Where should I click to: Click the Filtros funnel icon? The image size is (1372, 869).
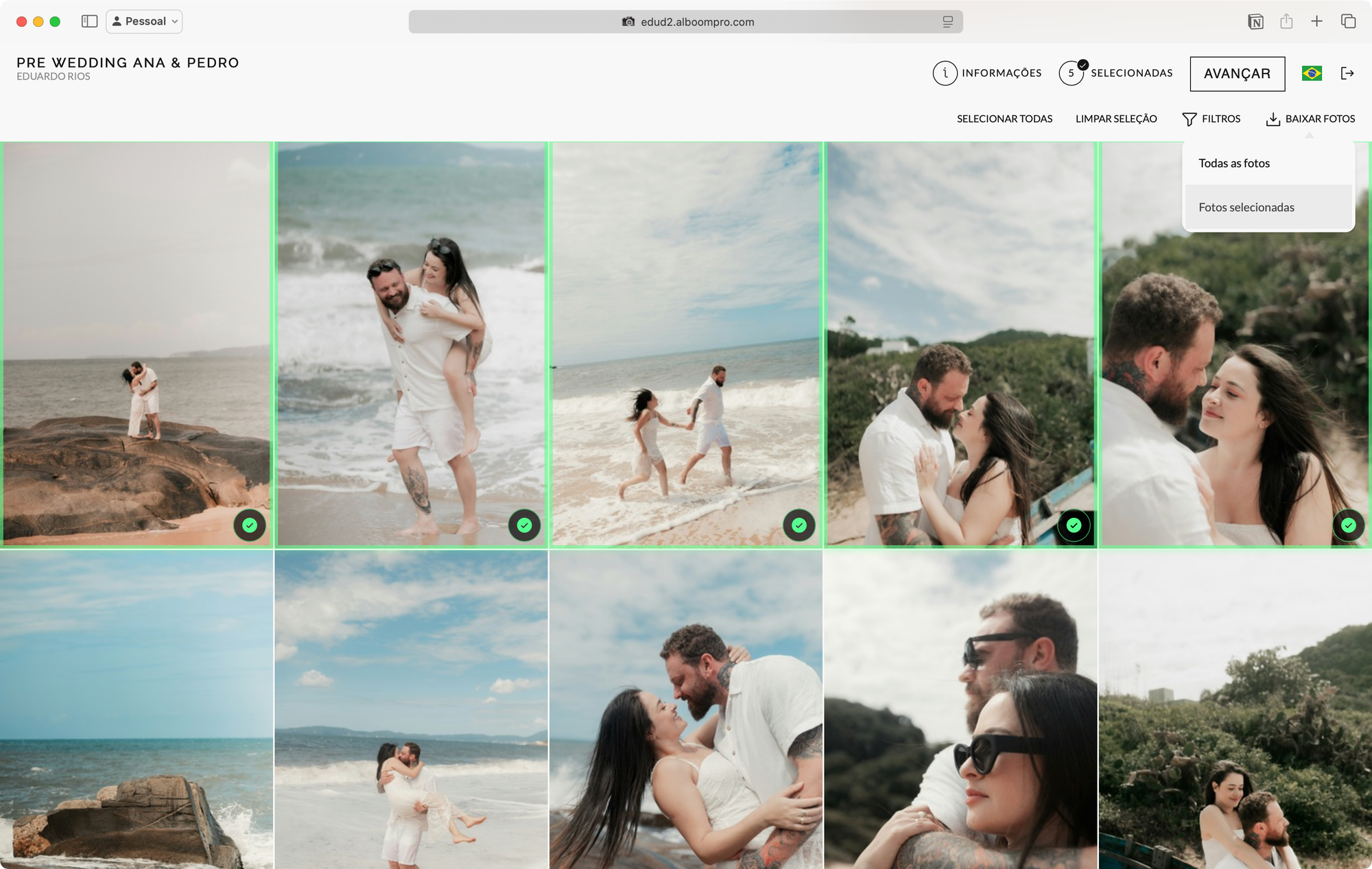[x=1189, y=118]
